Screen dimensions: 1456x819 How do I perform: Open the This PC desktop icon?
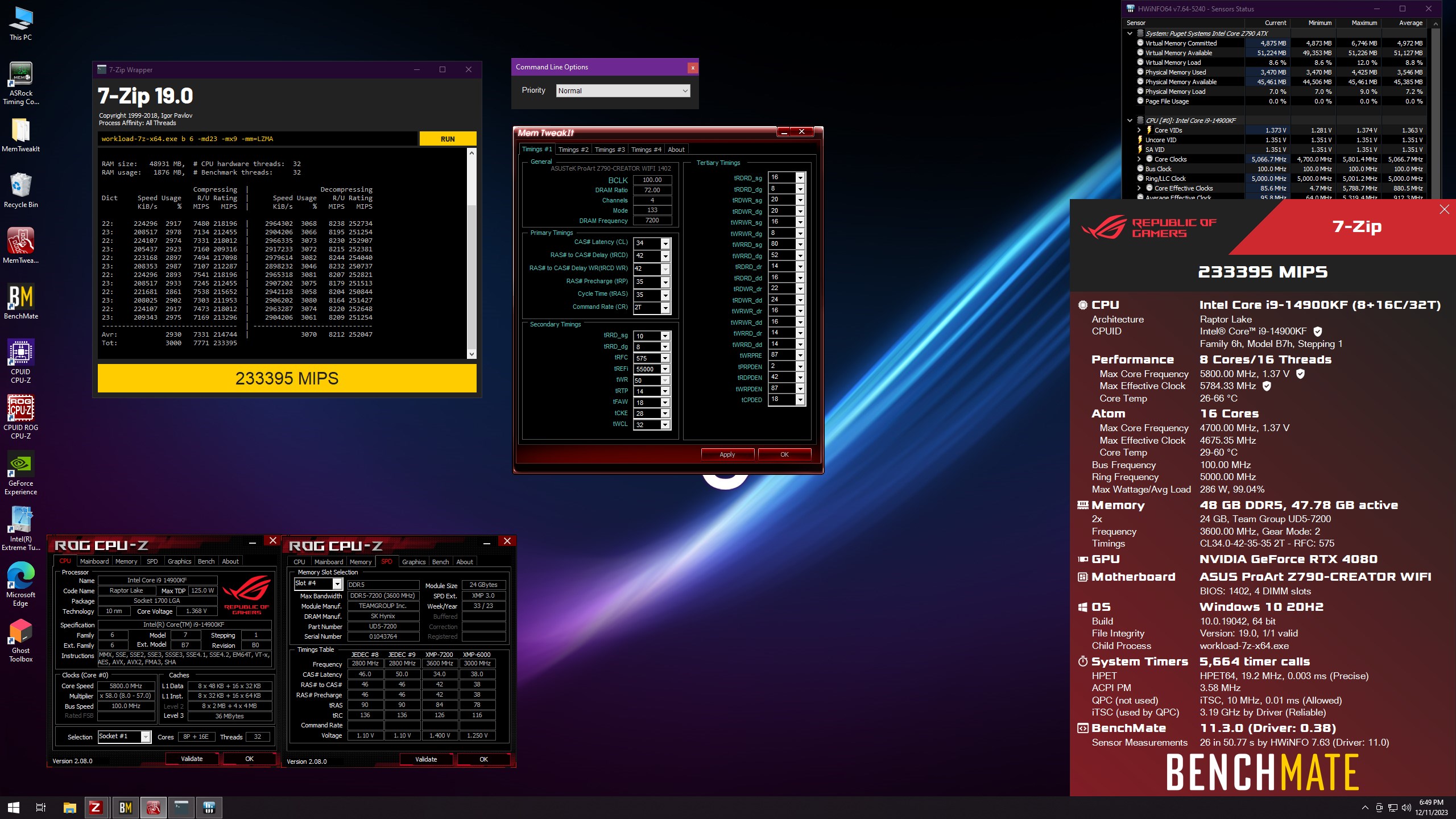tap(20, 24)
